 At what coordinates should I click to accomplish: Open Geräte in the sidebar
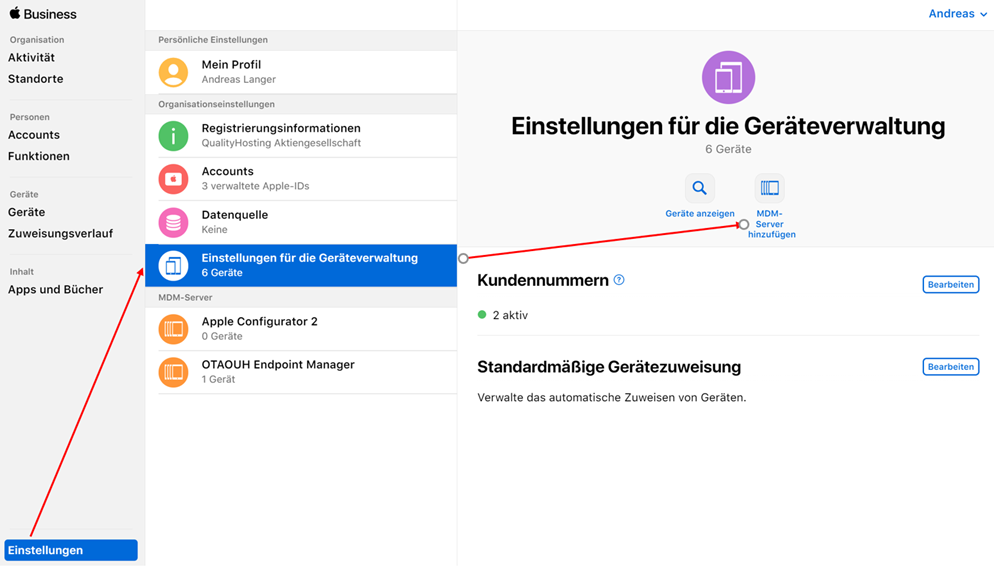coord(27,212)
